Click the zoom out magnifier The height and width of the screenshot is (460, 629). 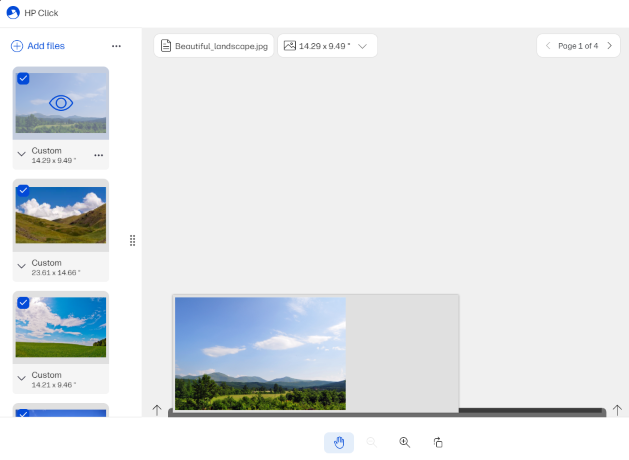(372, 442)
